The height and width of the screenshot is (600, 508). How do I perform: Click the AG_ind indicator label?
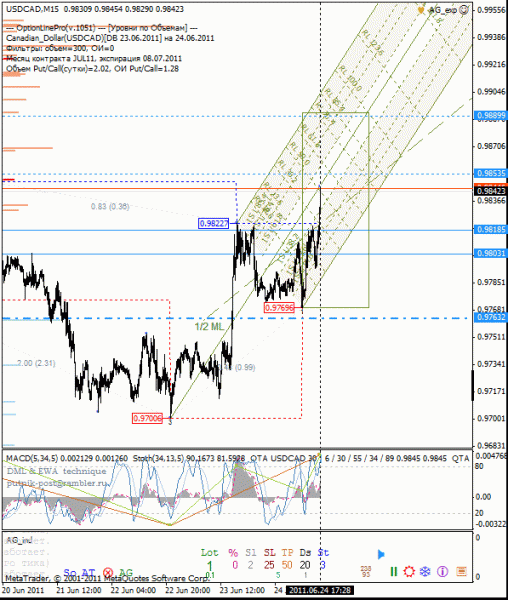19,540
